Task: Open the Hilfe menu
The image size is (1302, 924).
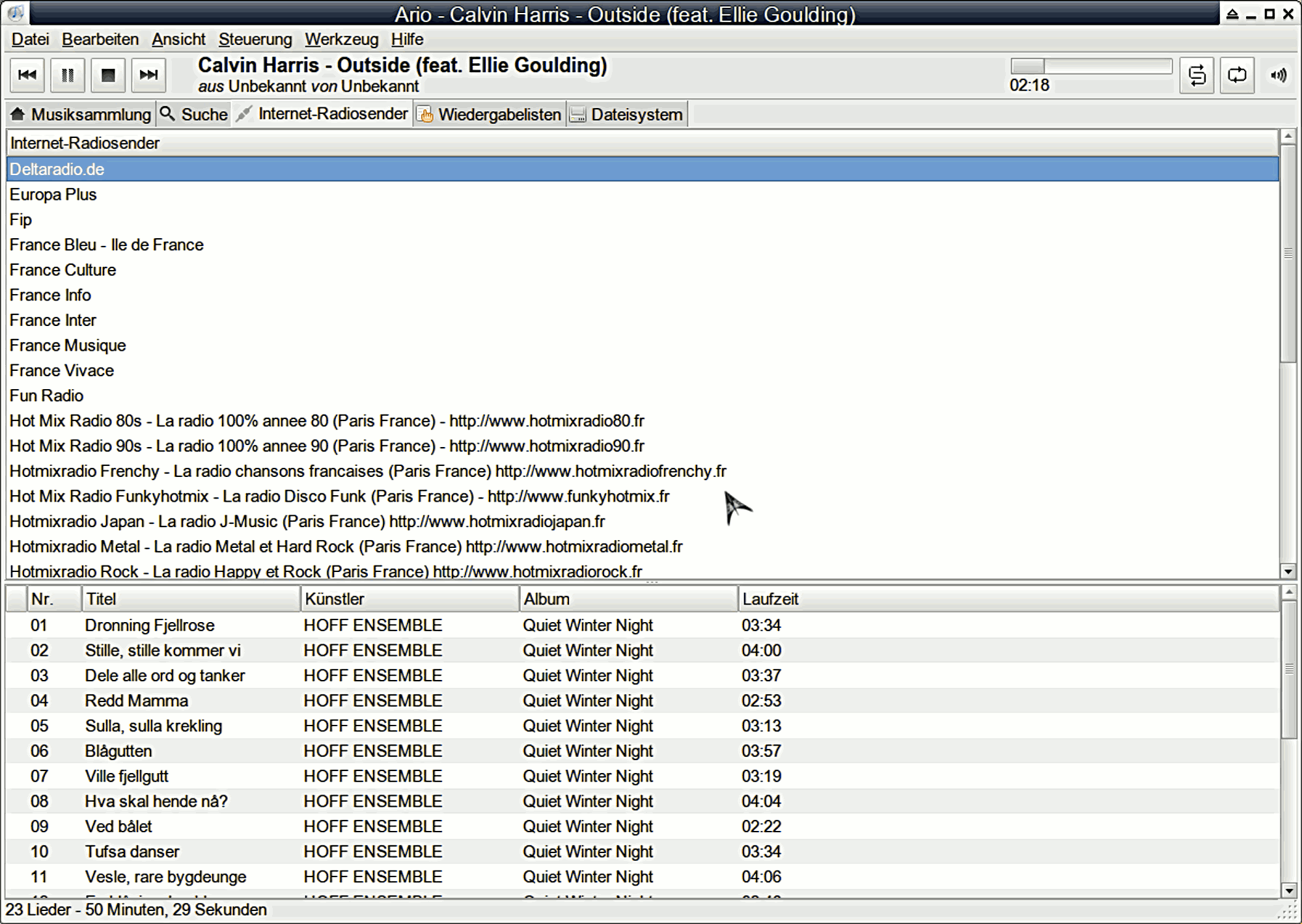Action: 407,40
